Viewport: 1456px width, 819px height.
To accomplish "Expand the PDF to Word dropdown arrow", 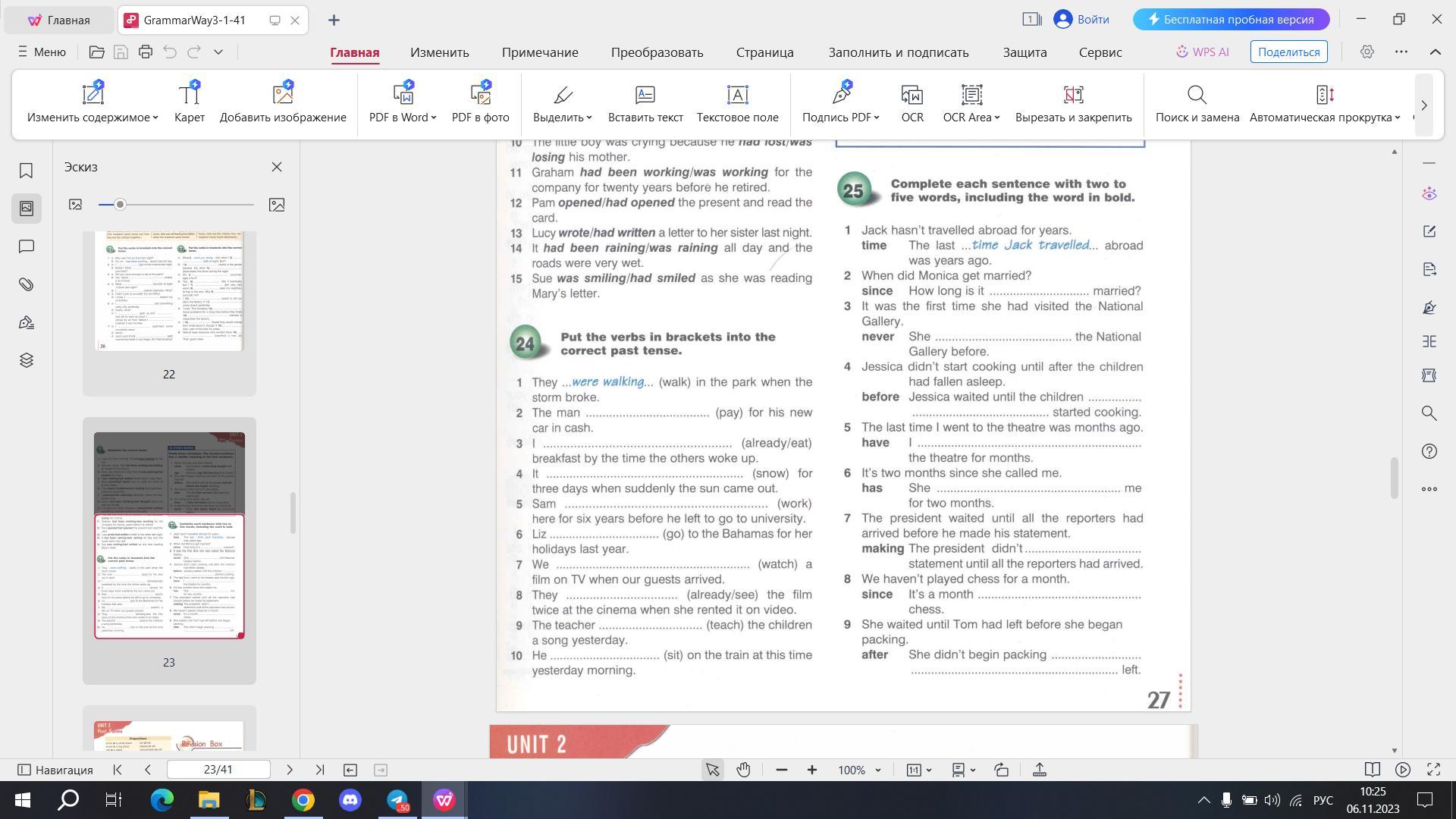I will 434,118.
